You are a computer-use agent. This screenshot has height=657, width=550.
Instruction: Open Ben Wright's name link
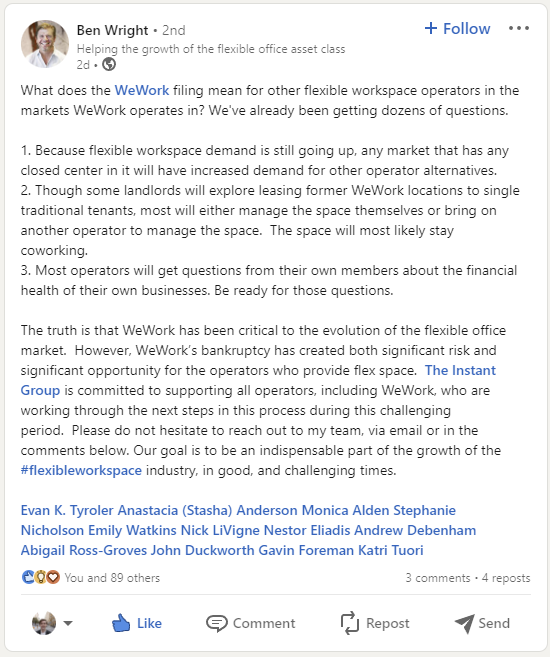112,30
